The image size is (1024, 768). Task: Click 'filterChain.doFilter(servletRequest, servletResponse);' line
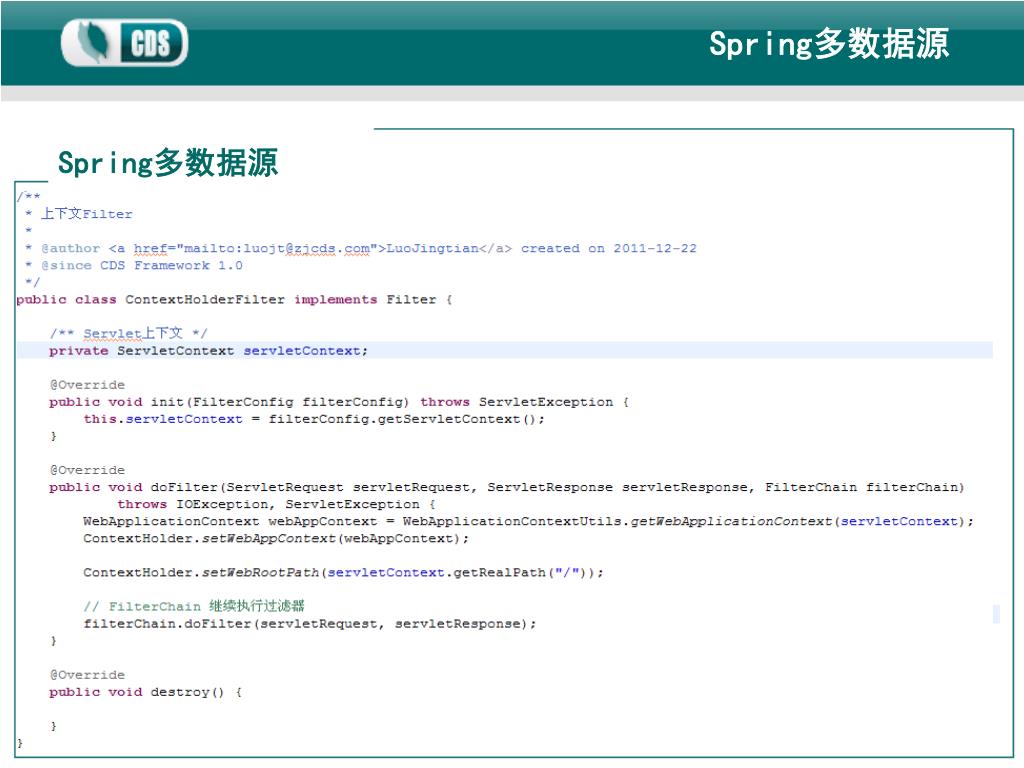click(310, 624)
